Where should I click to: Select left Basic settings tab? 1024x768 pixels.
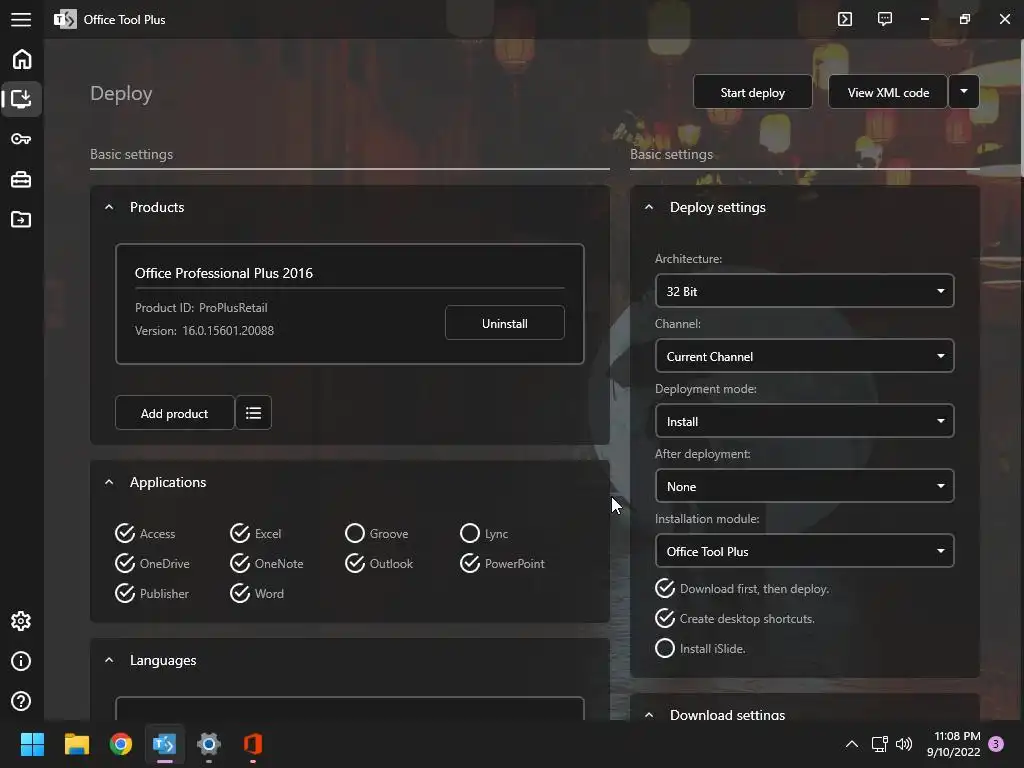coord(131,154)
